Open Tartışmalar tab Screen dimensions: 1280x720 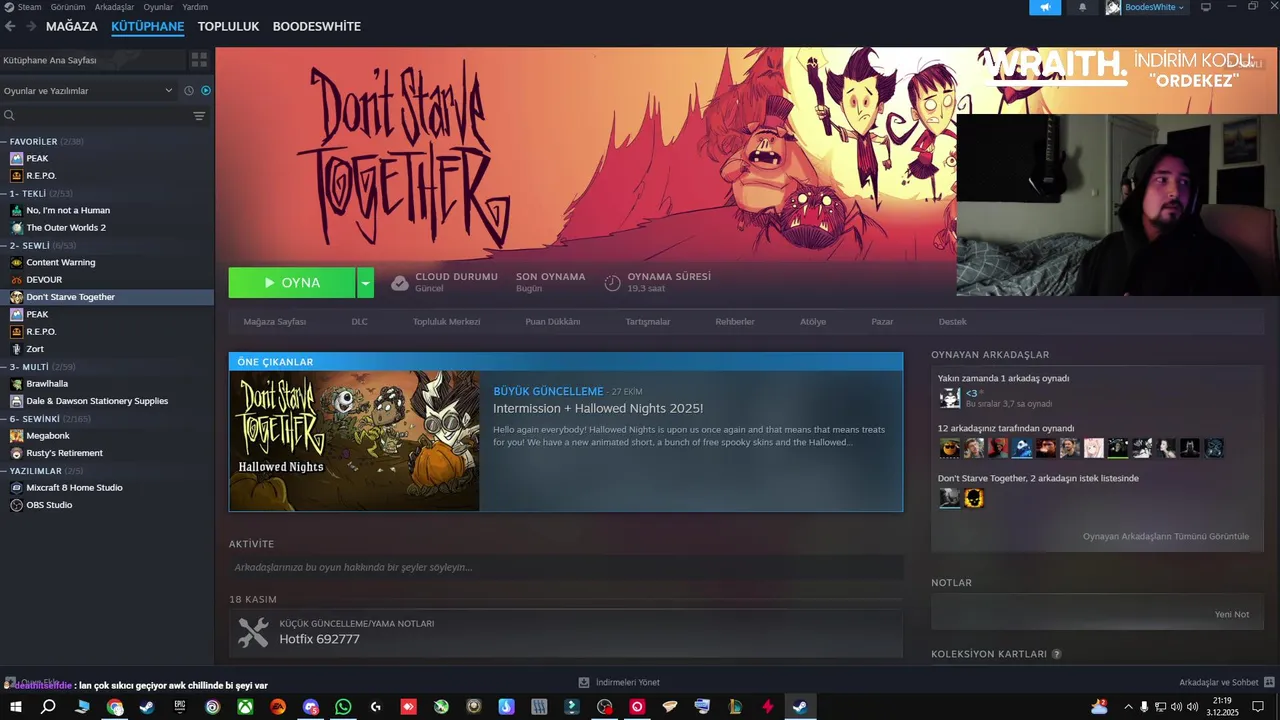click(x=648, y=322)
